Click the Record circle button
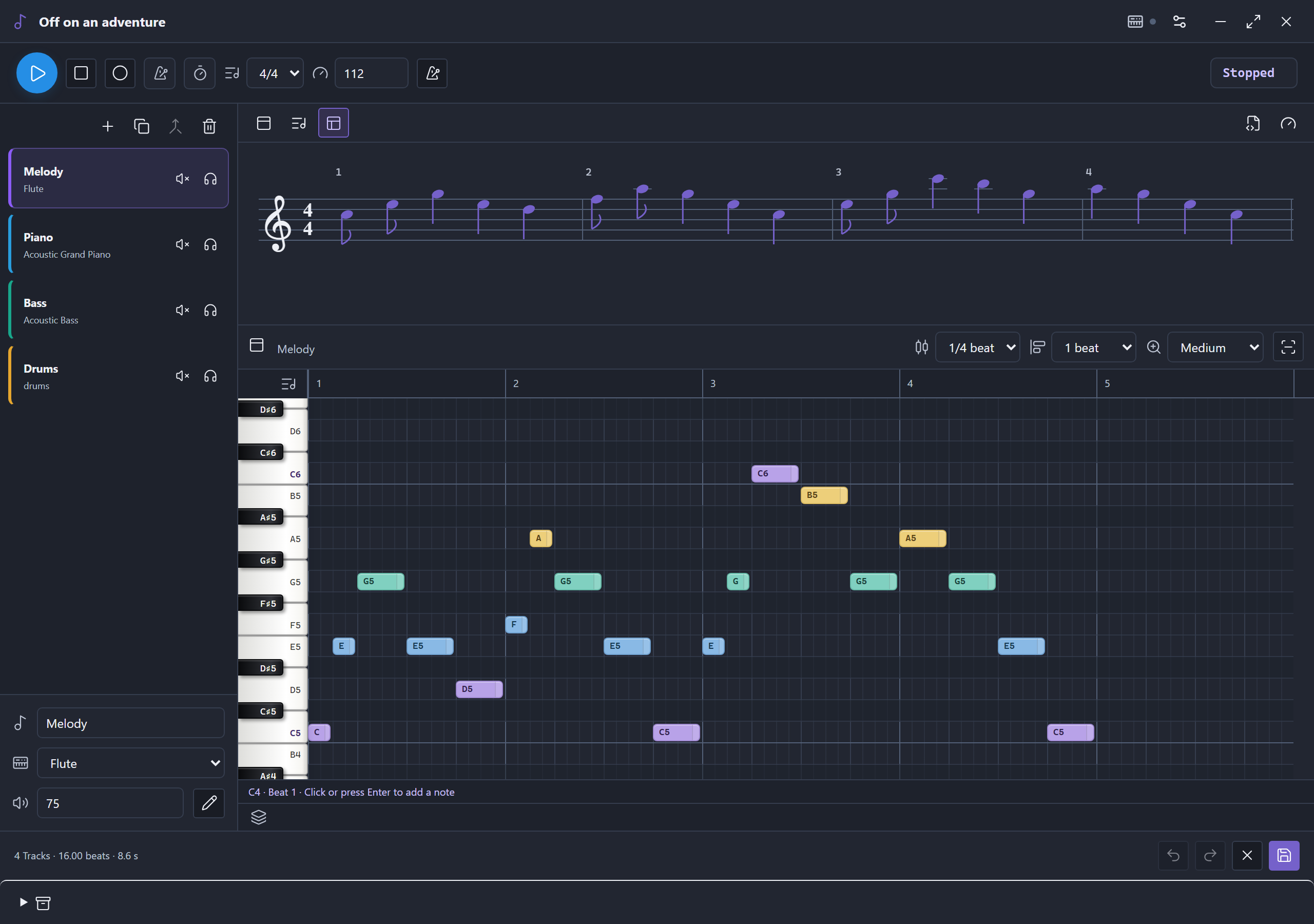This screenshot has height=924, width=1314. pyautogui.click(x=120, y=73)
